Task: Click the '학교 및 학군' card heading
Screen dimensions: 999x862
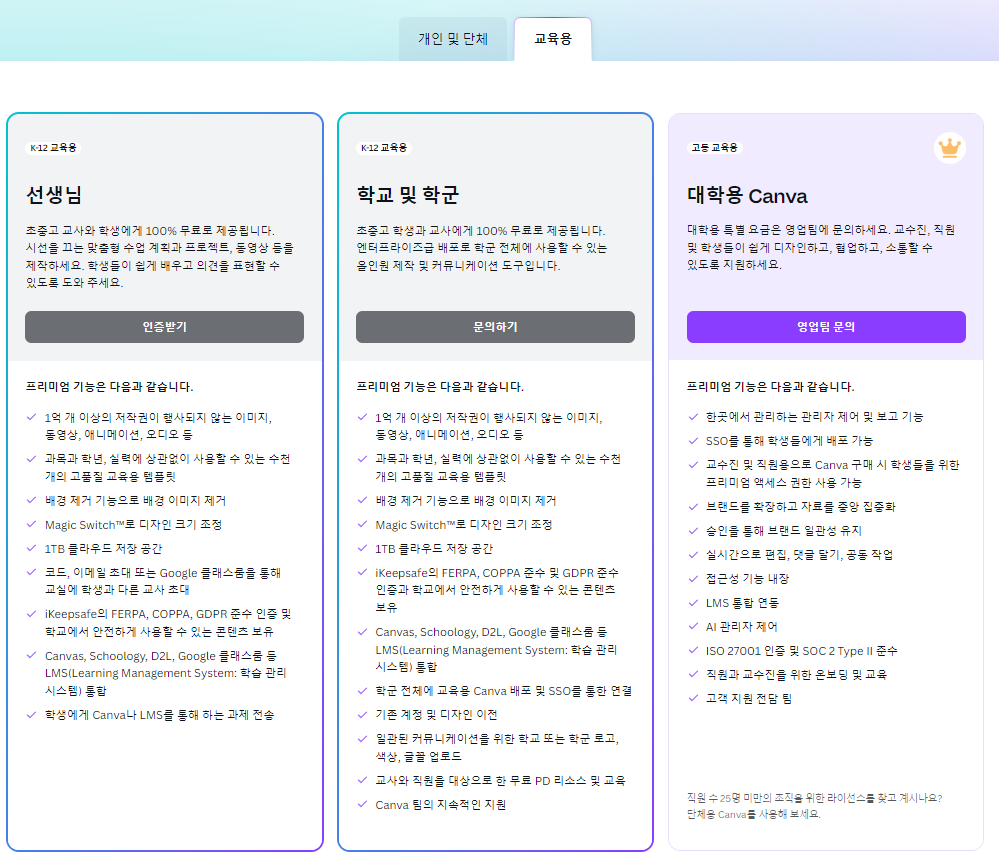Action: click(408, 195)
